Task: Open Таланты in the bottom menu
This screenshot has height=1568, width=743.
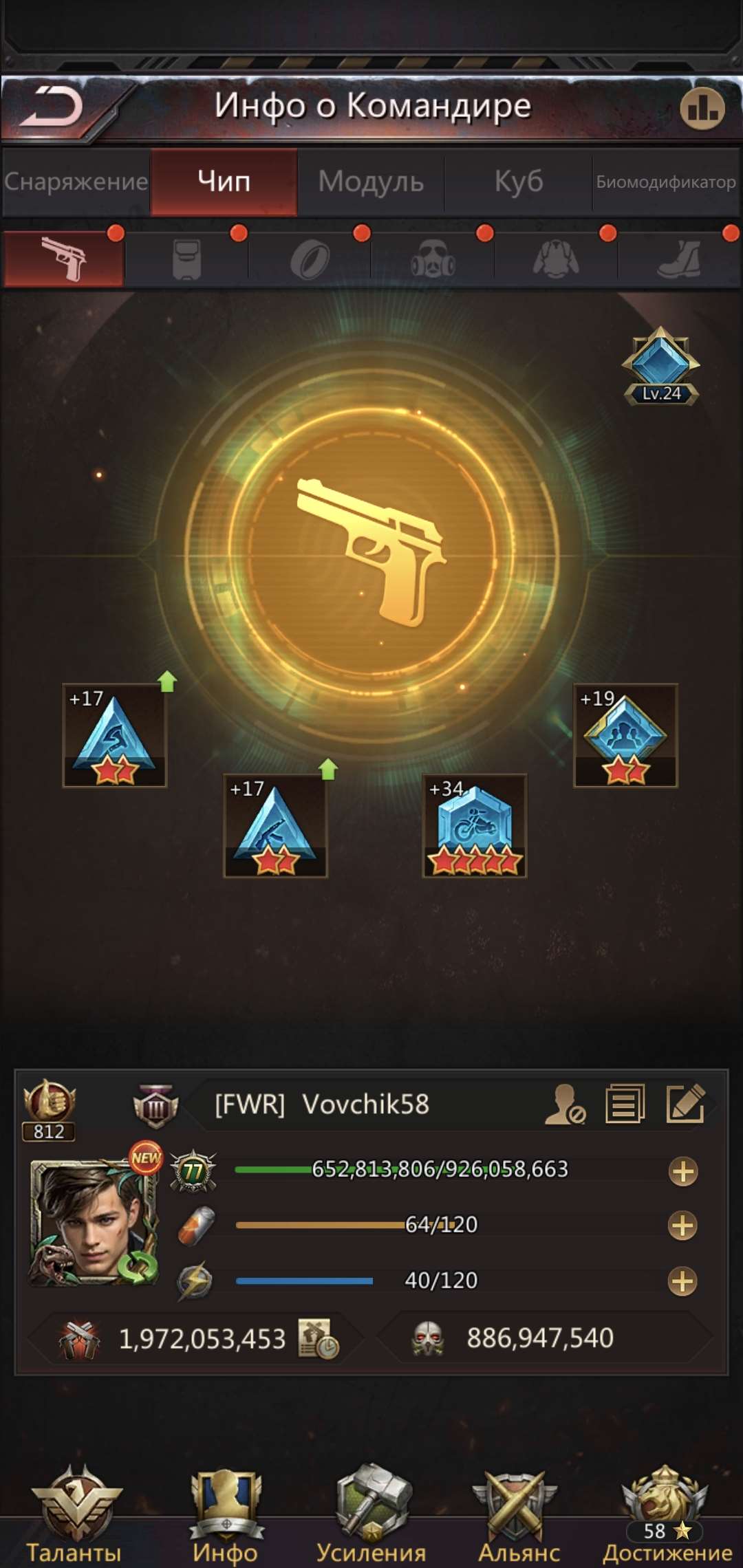Action: pyautogui.click(x=74, y=1516)
